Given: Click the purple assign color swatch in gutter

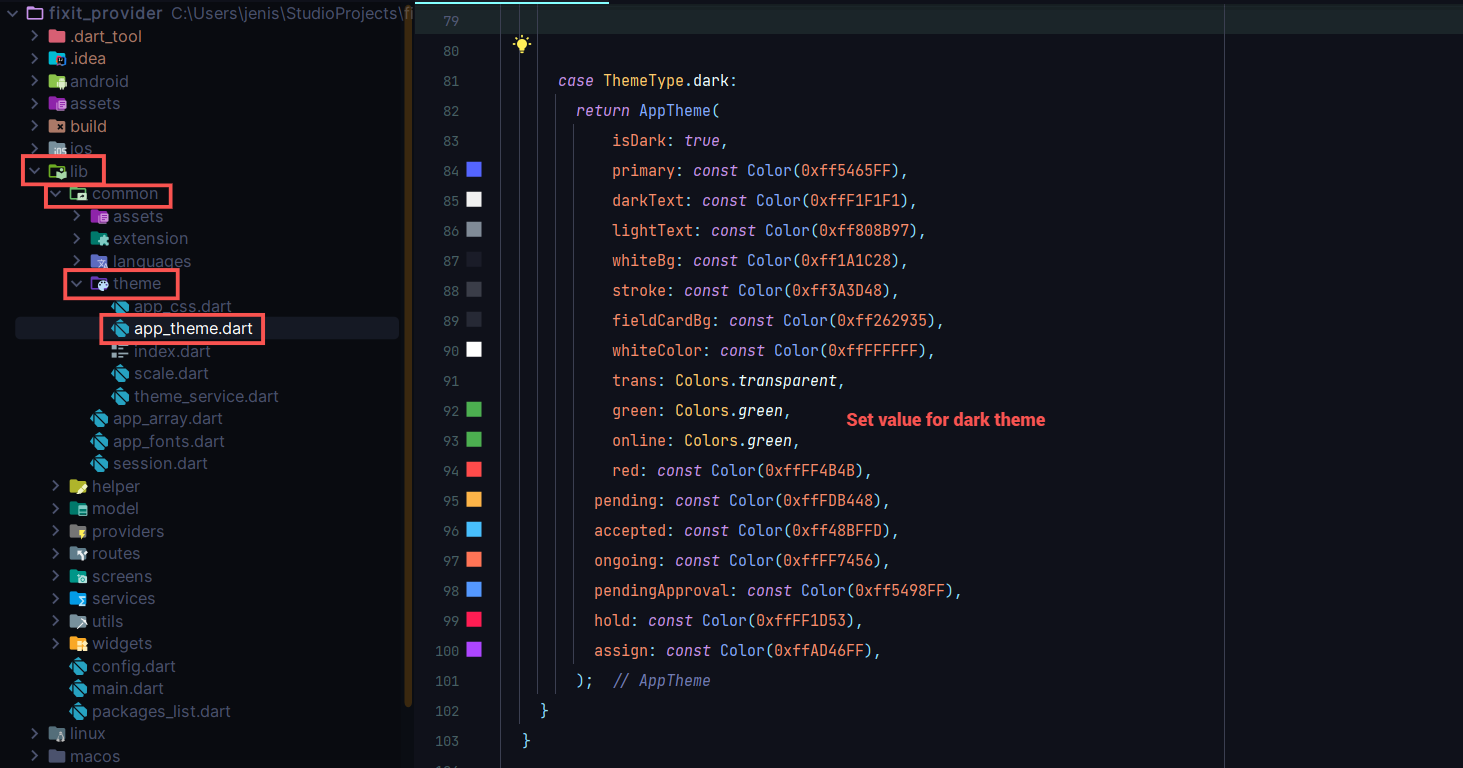Looking at the screenshot, I should (x=474, y=650).
